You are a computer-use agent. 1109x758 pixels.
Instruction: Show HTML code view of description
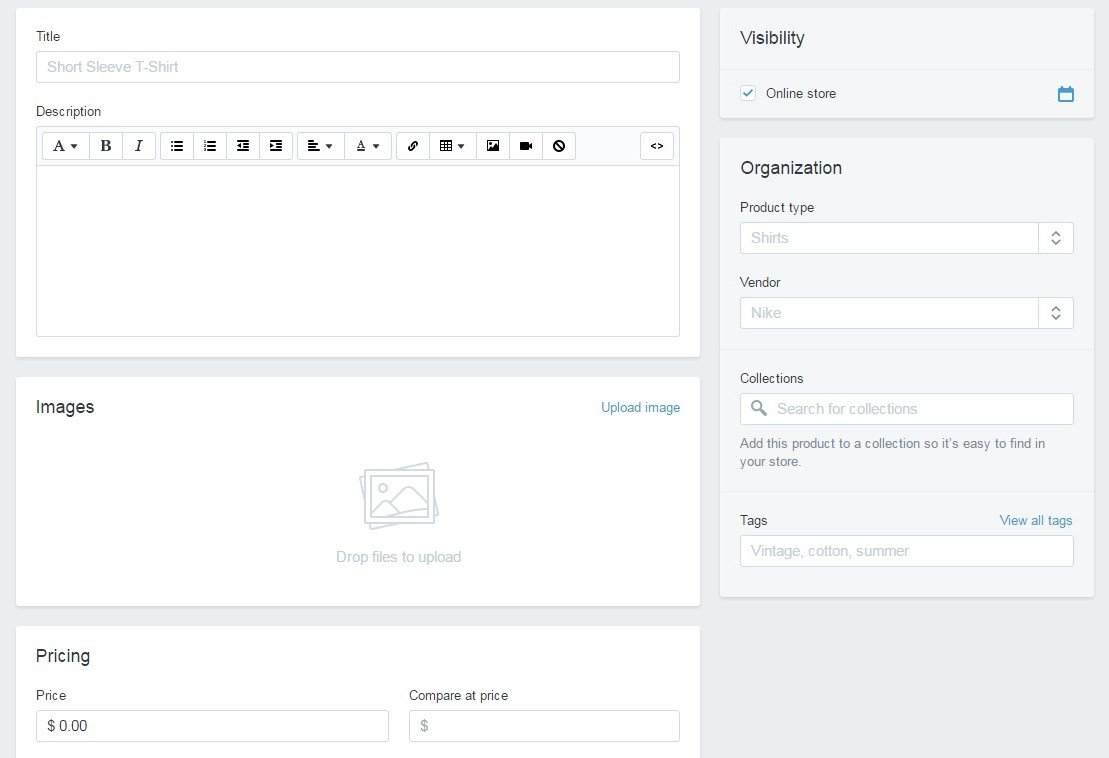(657, 146)
